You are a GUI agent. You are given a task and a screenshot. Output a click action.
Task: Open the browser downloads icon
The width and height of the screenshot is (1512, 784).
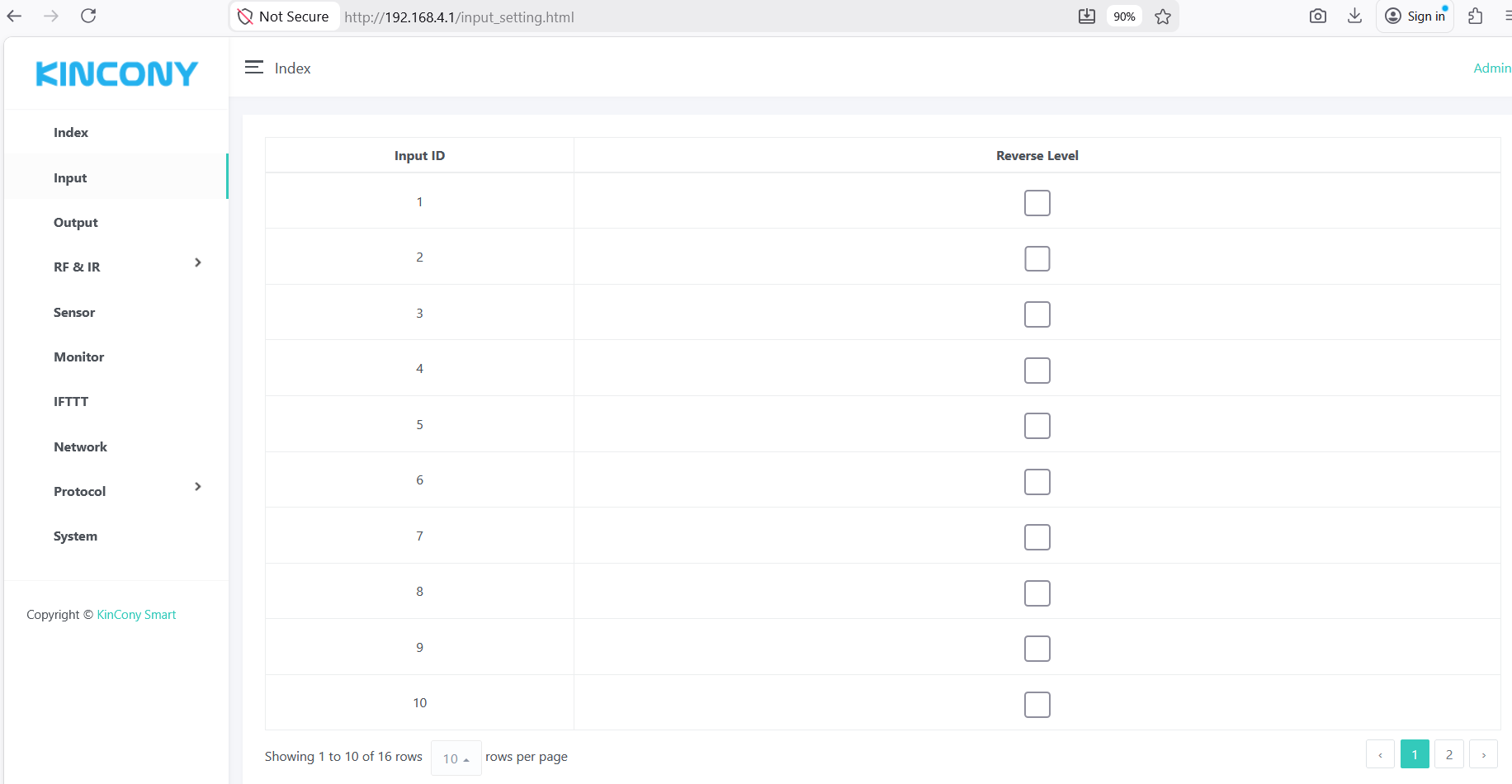coord(1354,17)
